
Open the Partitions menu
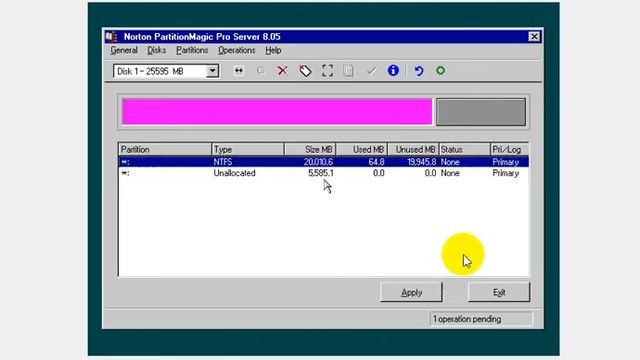point(192,50)
